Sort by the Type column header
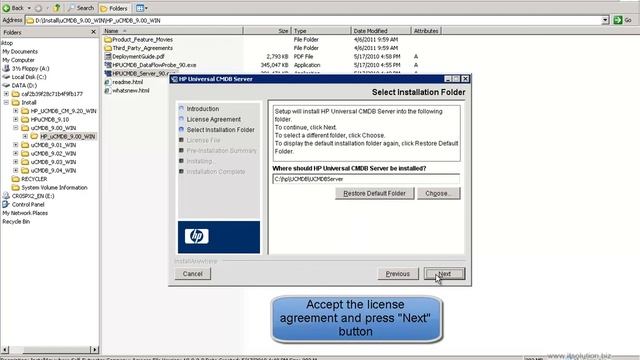Viewport: 640px width, 360px height. [x=321, y=31]
